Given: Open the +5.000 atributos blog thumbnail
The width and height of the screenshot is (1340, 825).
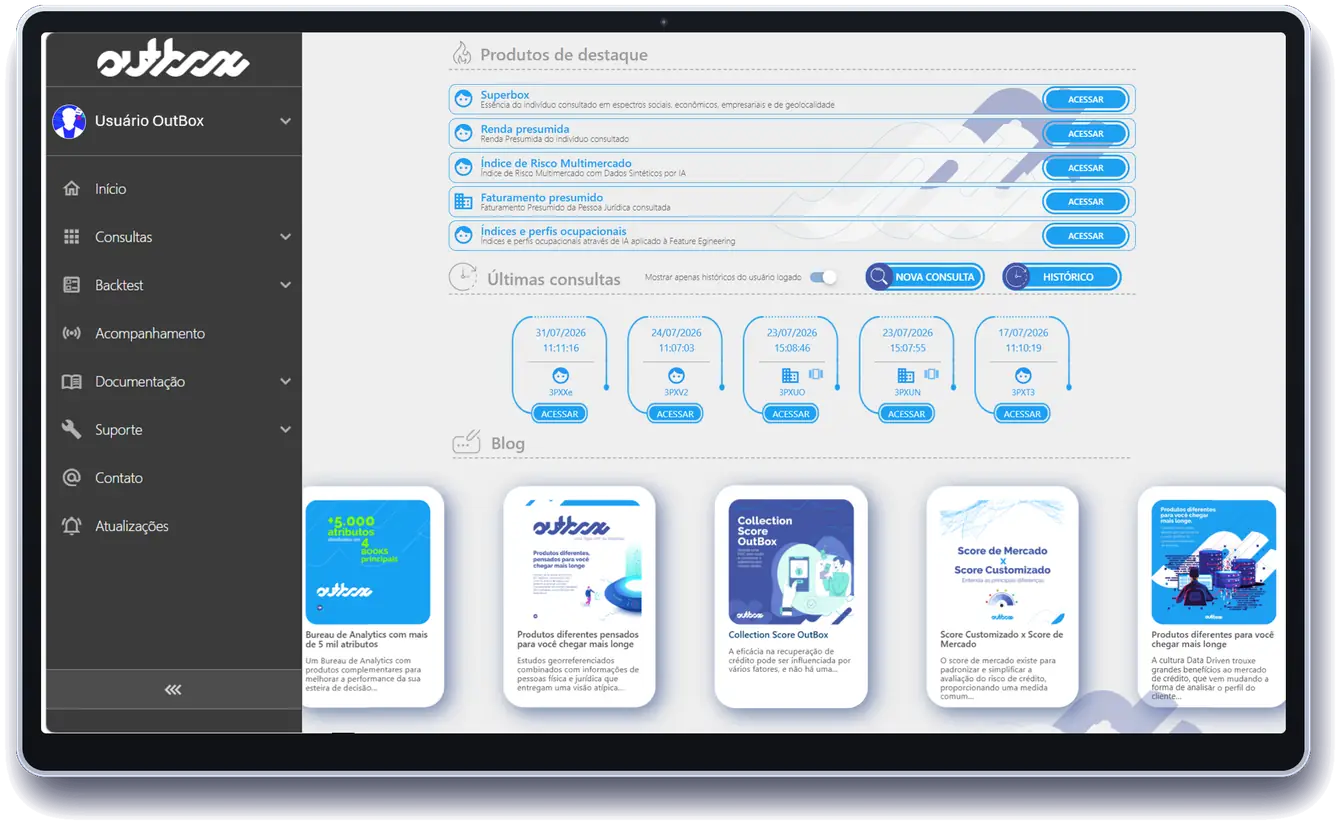Looking at the screenshot, I should click(x=368, y=562).
